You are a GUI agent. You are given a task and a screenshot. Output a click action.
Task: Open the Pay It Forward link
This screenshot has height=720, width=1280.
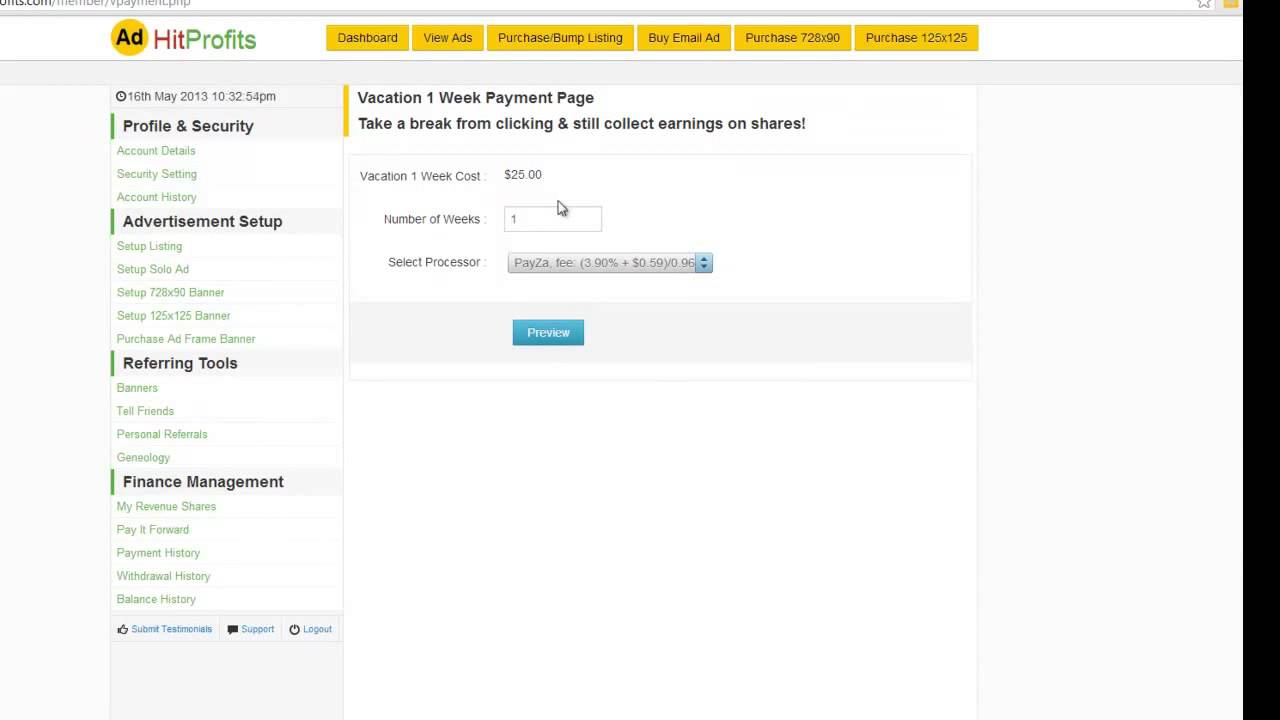coord(153,529)
